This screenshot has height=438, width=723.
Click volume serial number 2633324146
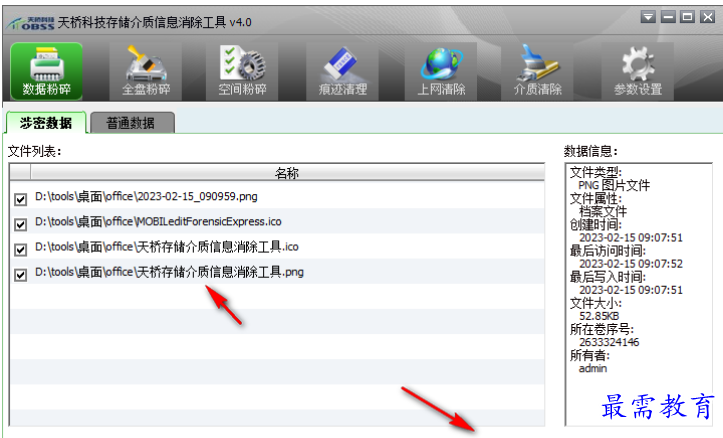point(609,342)
